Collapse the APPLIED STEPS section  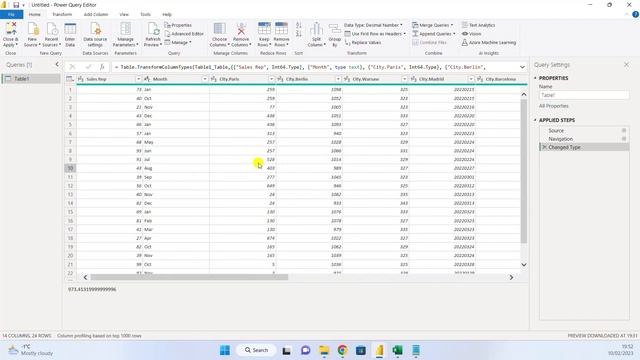point(535,120)
